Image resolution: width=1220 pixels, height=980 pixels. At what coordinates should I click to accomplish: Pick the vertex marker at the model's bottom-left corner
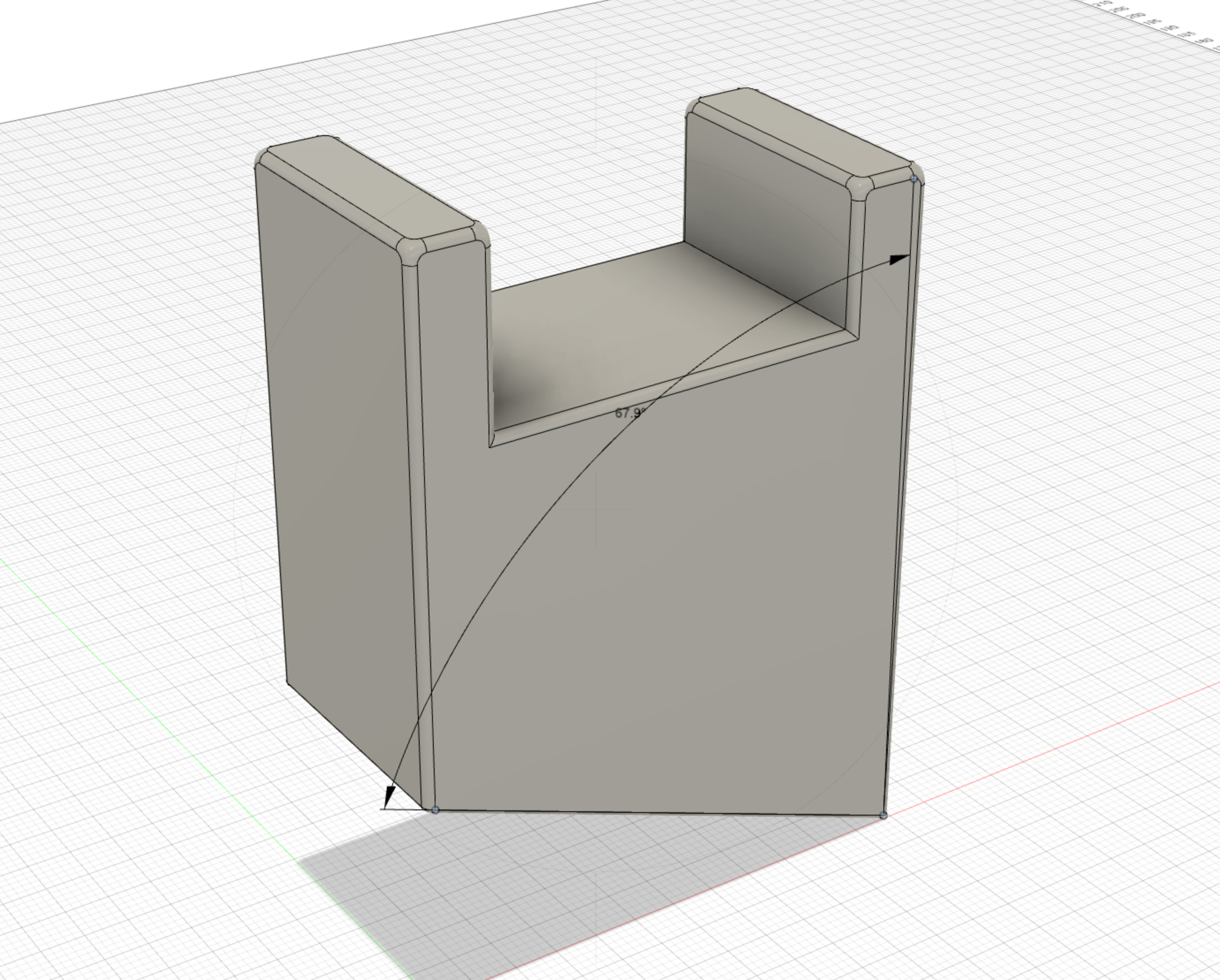(435, 810)
